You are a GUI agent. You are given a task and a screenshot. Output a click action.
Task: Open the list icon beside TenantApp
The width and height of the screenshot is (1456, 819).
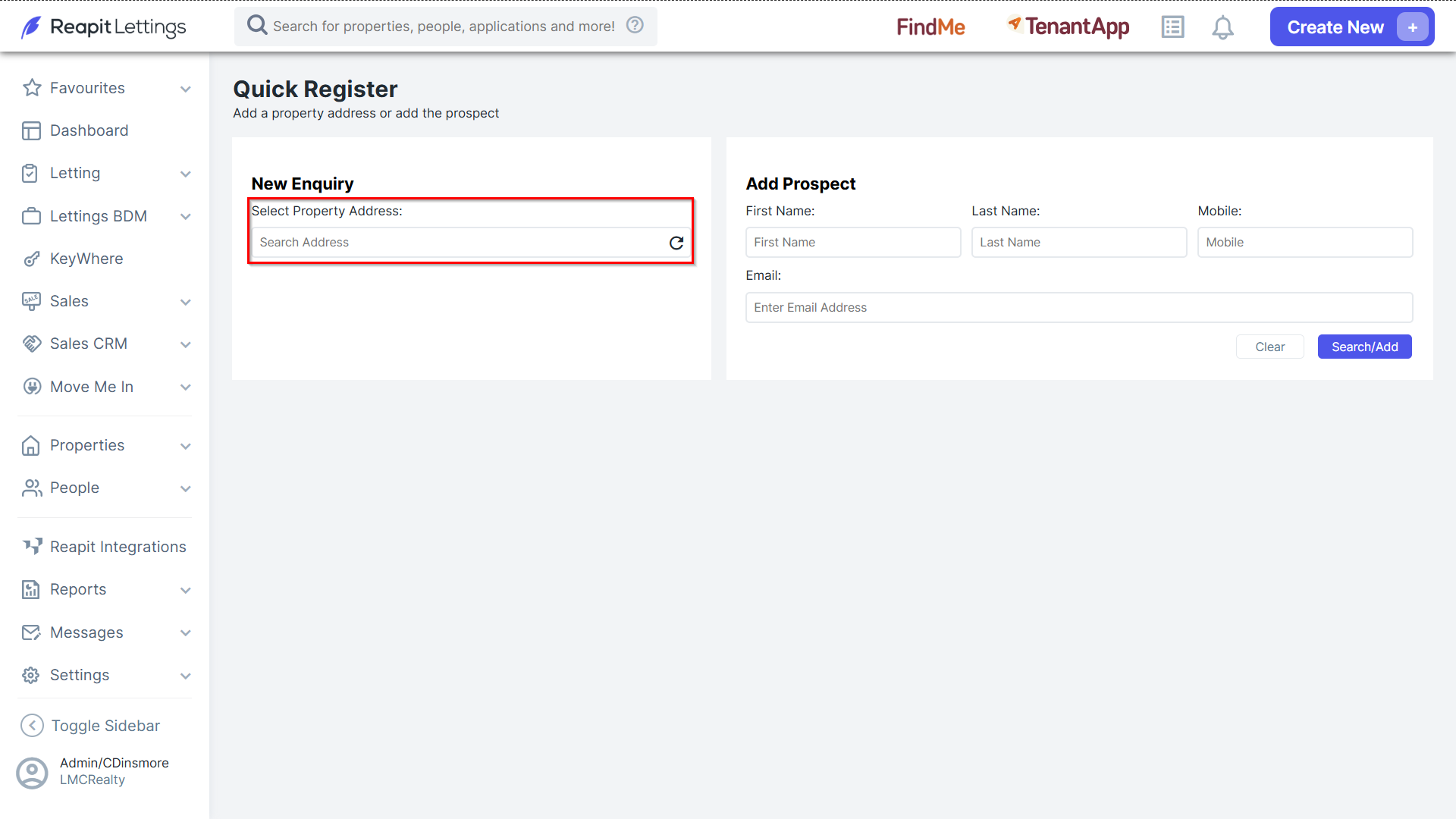1172,27
